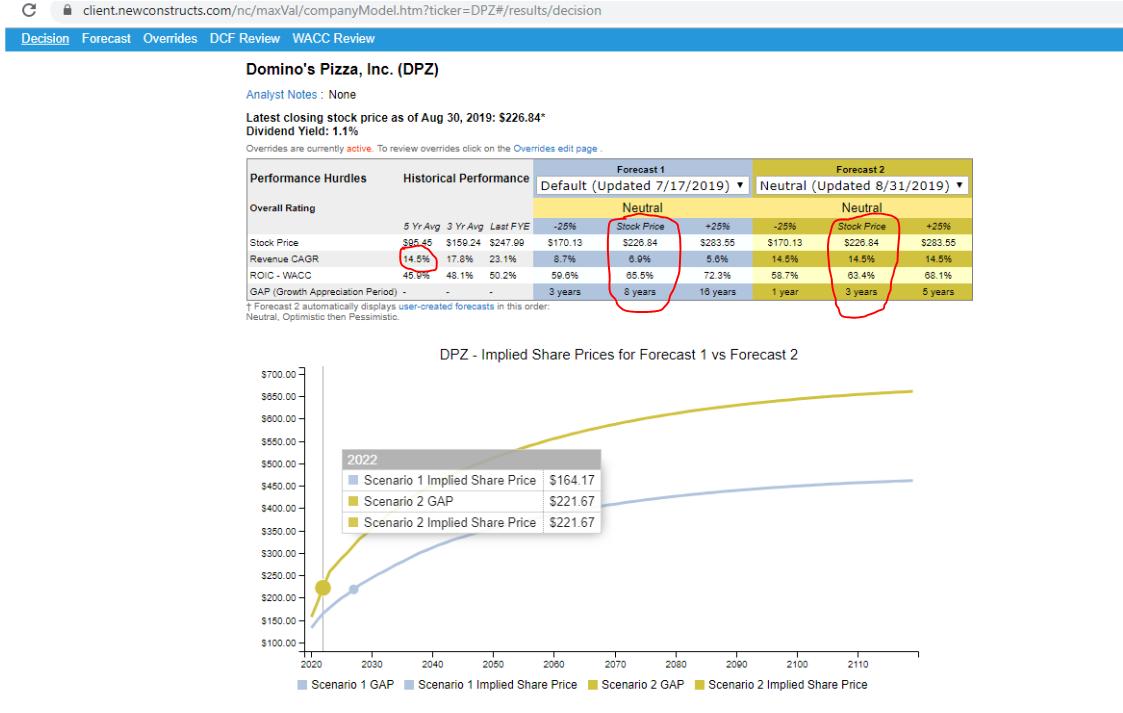
Task: Go to the Overrides tab
Action: tap(170, 39)
